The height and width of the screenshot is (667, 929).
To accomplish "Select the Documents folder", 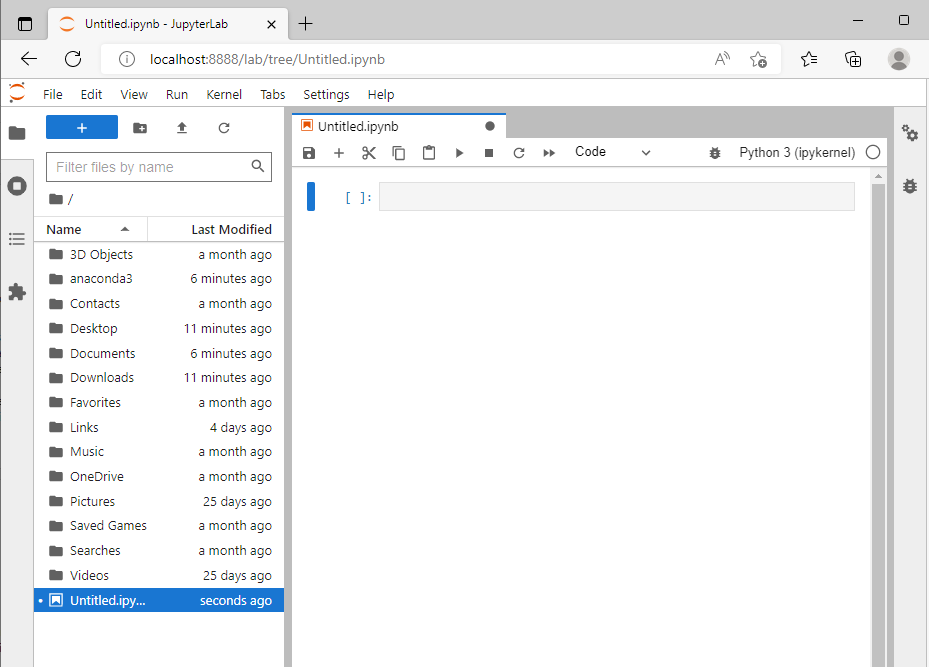I will (x=159, y=353).
